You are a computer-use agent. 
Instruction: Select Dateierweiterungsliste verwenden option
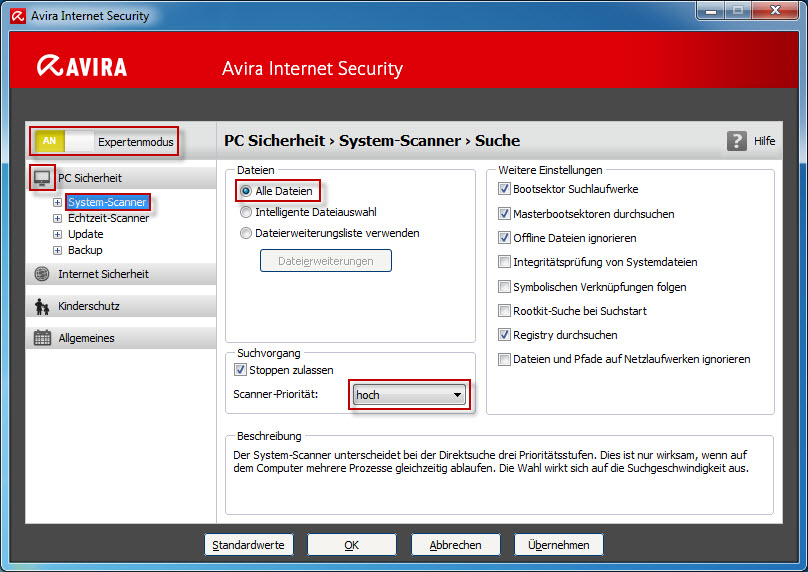pos(246,233)
